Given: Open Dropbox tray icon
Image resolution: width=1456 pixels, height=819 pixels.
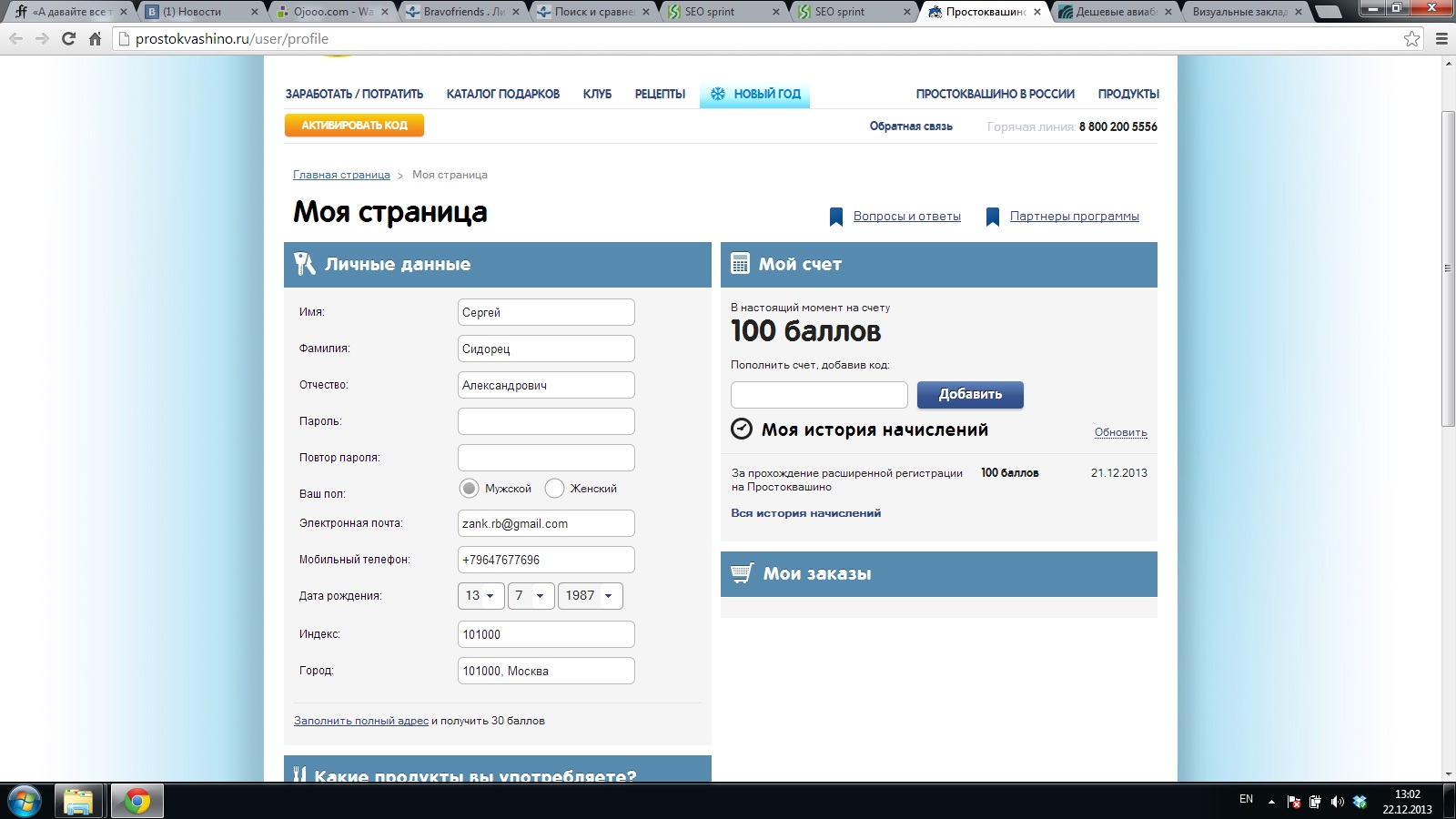Looking at the screenshot, I should 1360,802.
